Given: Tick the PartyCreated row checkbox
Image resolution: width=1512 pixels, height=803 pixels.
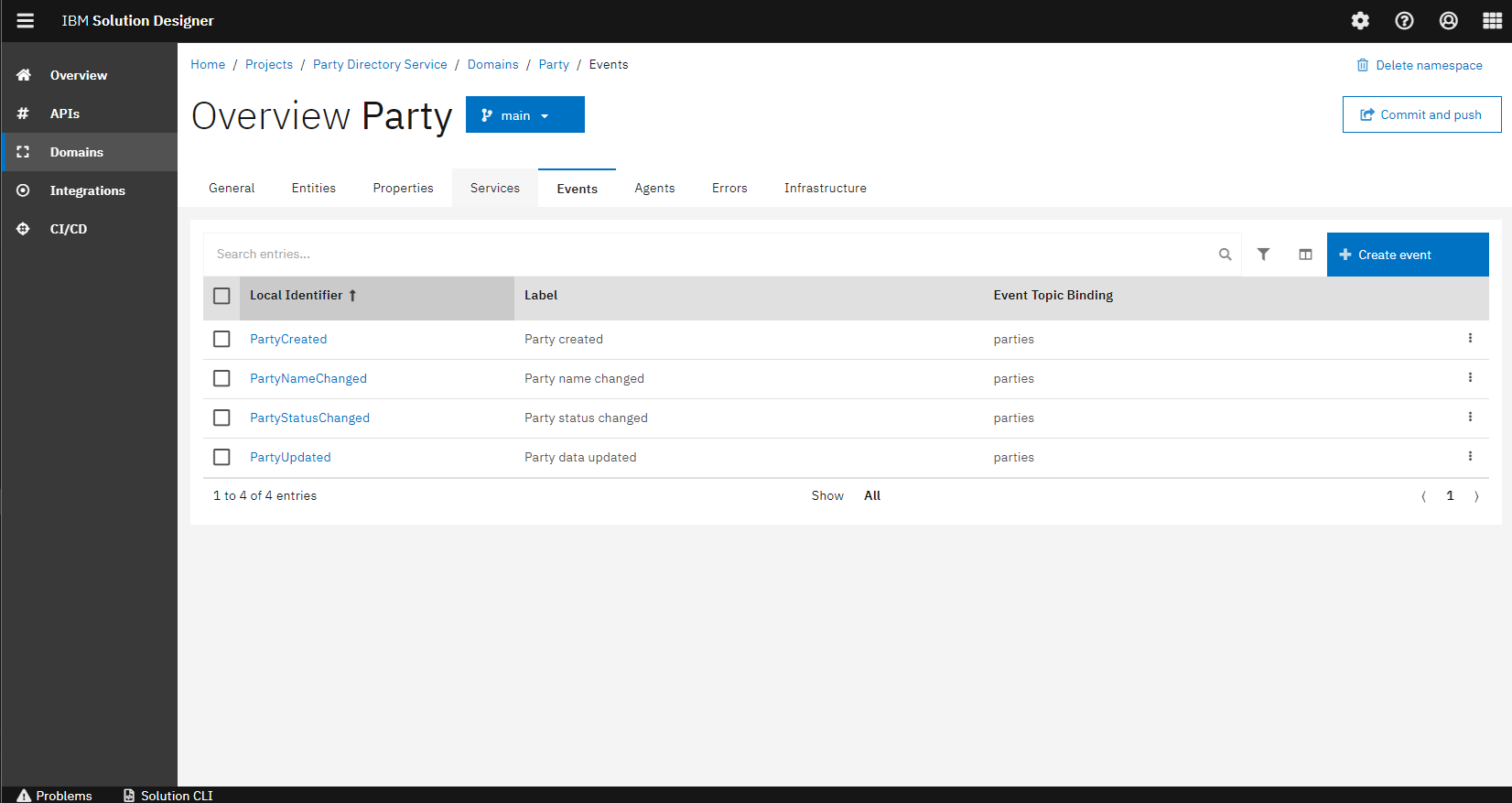Looking at the screenshot, I should pyautogui.click(x=221, y=339).
